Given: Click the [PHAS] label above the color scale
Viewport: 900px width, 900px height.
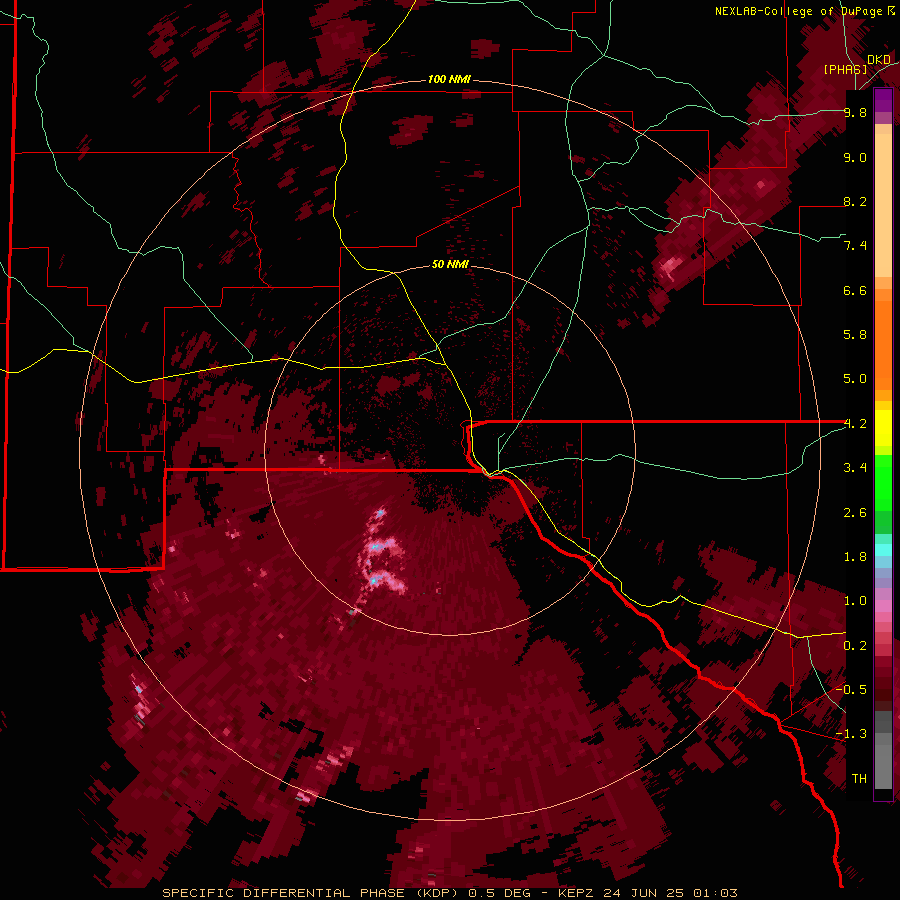Looking at the screenshot, I should pos(845,69).
